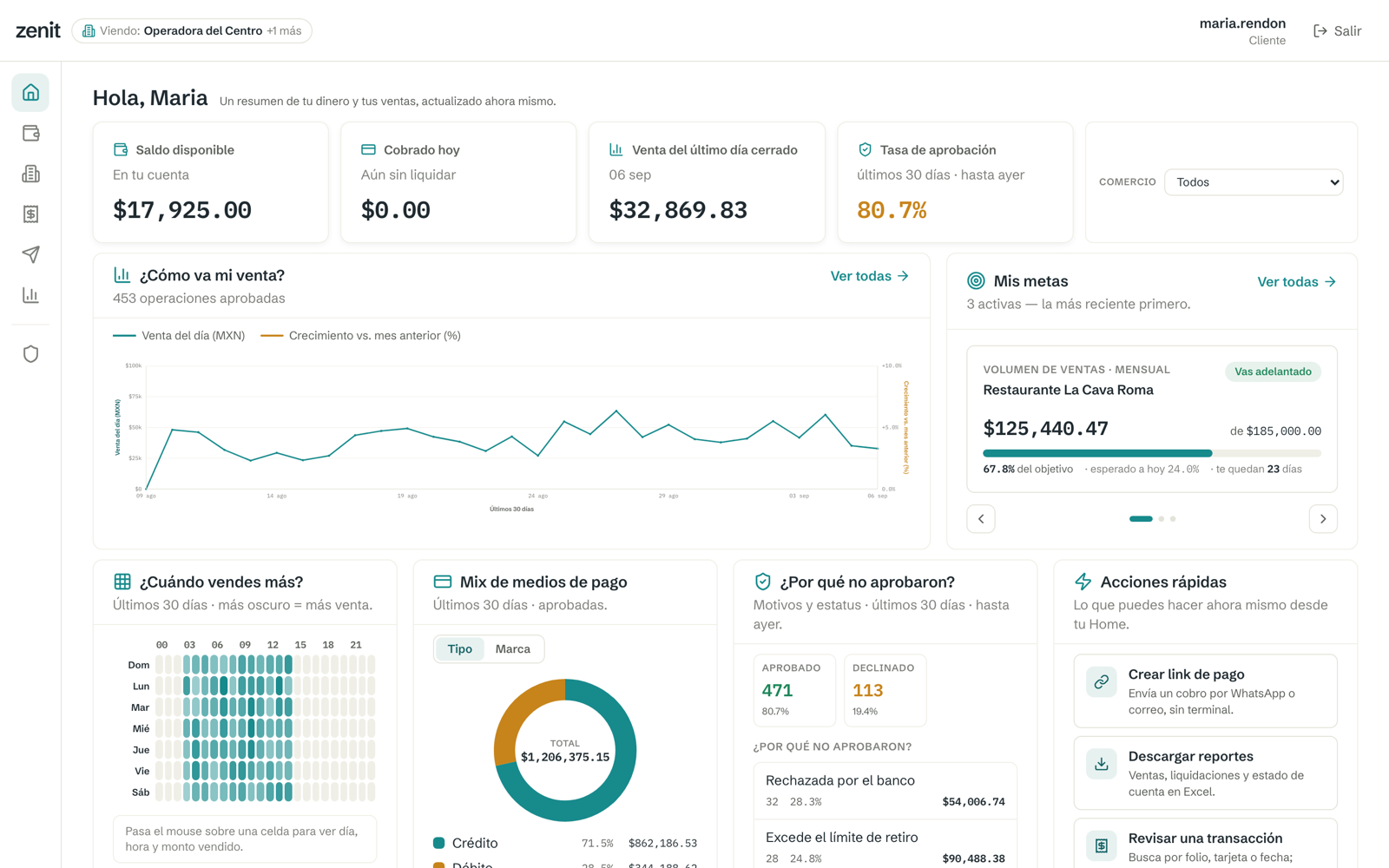Viewport: 1389px width, 868px height.
Task: Select the Rechazada por el banco row
Action: 885,791
